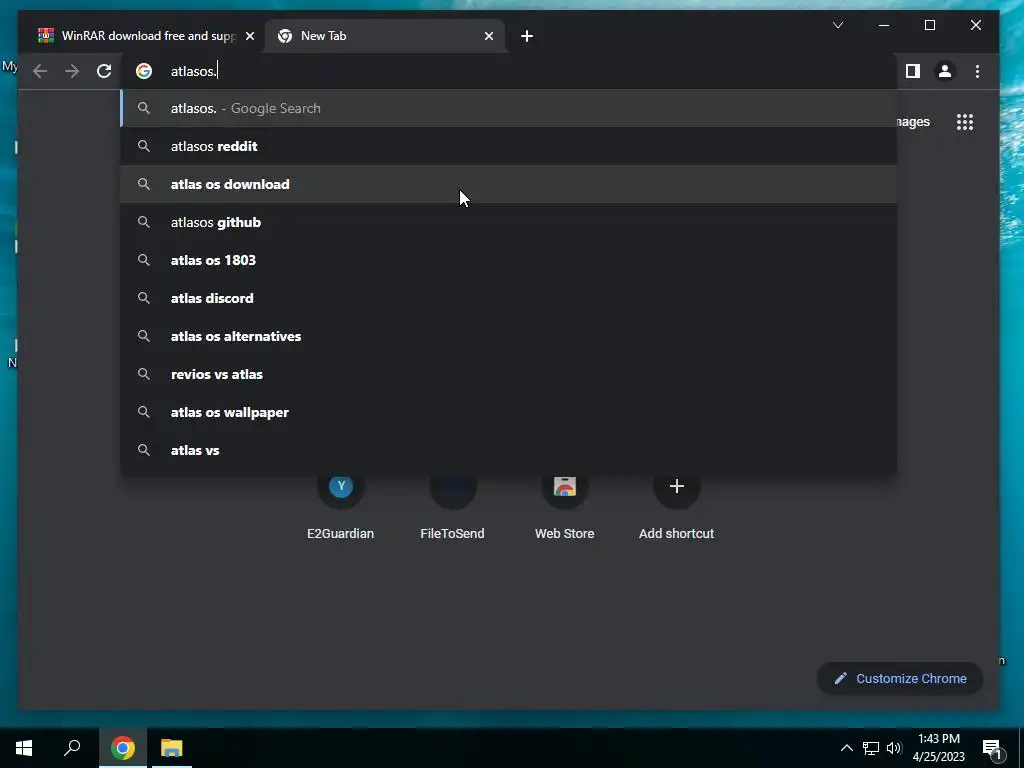
Task: Select the New Tab tab
Action: [384, 36]
